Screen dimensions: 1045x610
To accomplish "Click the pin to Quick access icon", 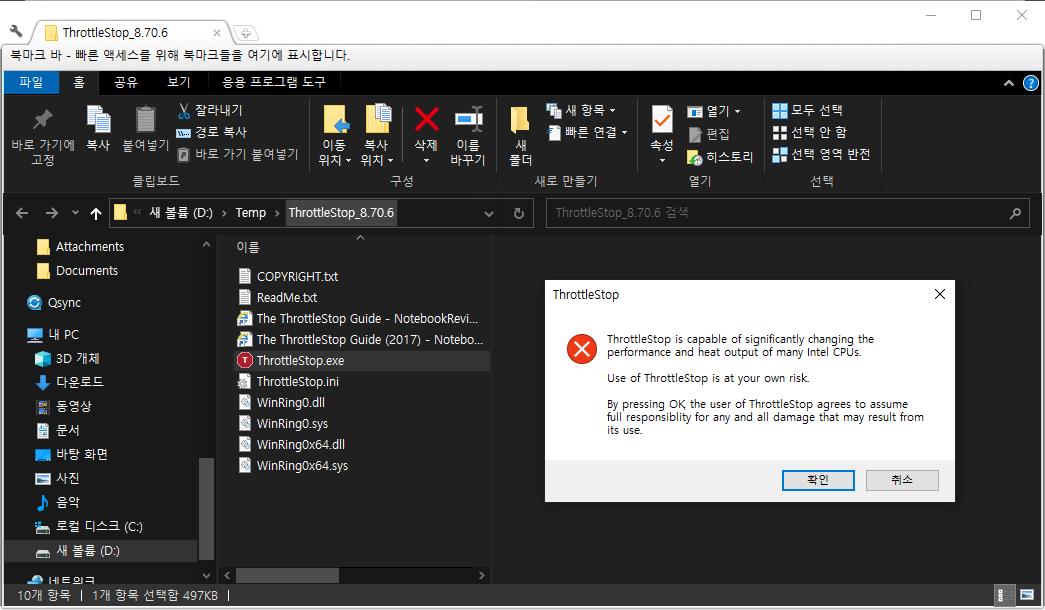I will click(x=42, y=121).
